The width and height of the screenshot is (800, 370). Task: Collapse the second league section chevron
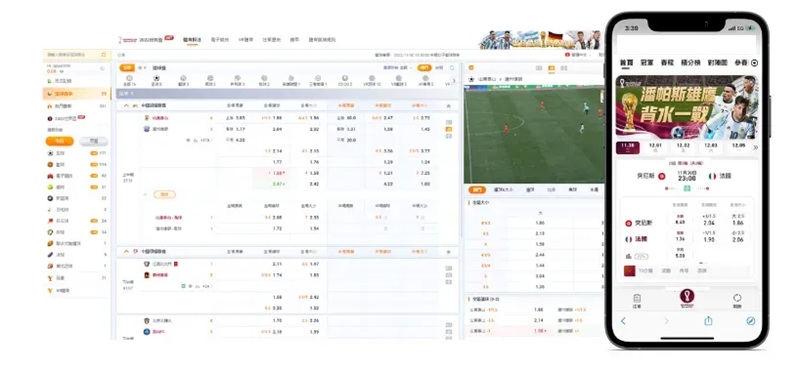[126, 252]
